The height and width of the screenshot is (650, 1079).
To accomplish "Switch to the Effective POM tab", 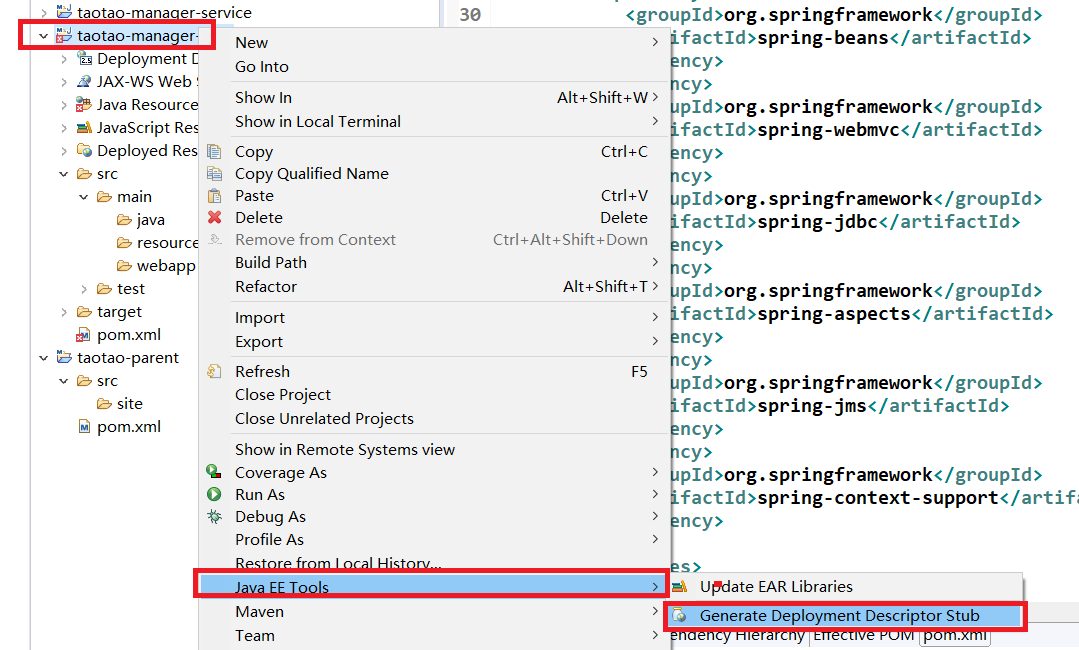I will pos(864,635).
